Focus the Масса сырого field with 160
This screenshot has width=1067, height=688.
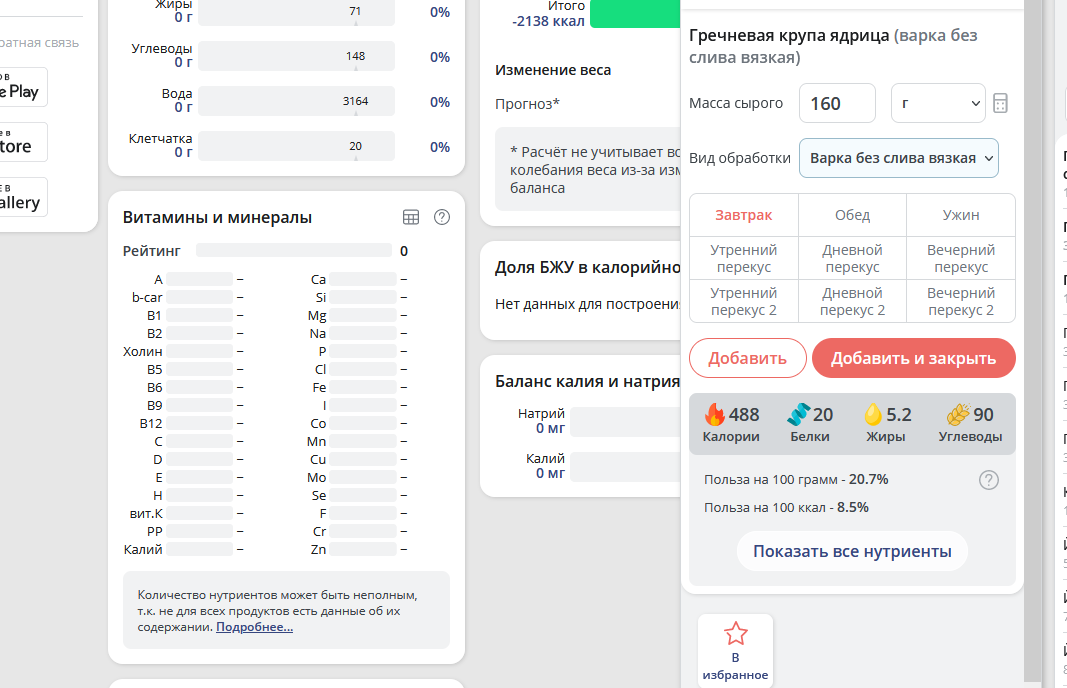click(x=837, y=103)
